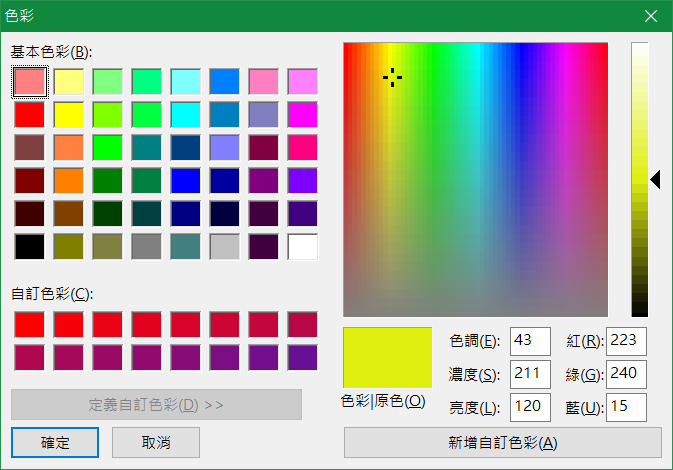Choose the teal swatch in third row
673x470 pixels.
click(x=146, y=148)
